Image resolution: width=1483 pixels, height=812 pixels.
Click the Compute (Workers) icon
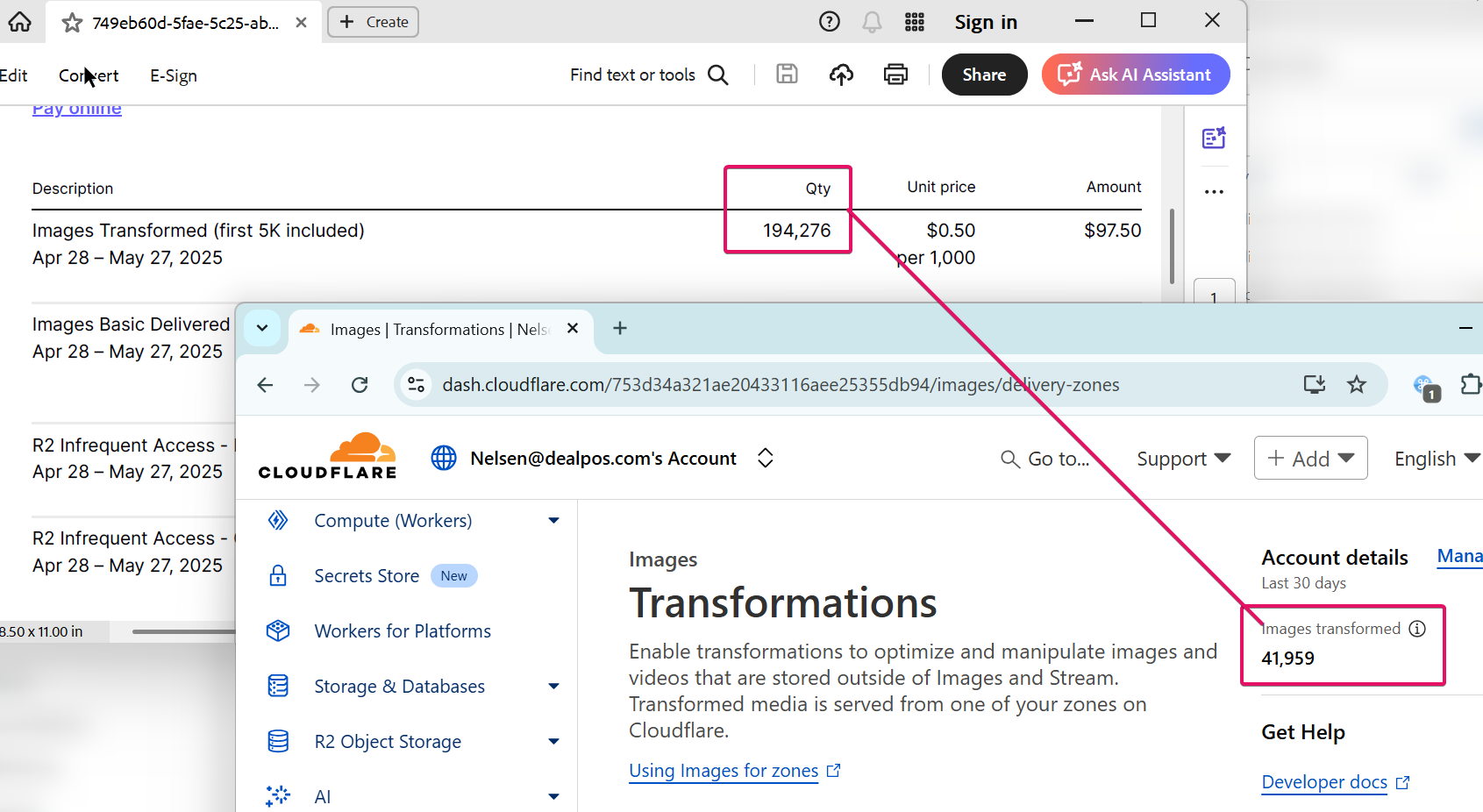tap(278, 521)
